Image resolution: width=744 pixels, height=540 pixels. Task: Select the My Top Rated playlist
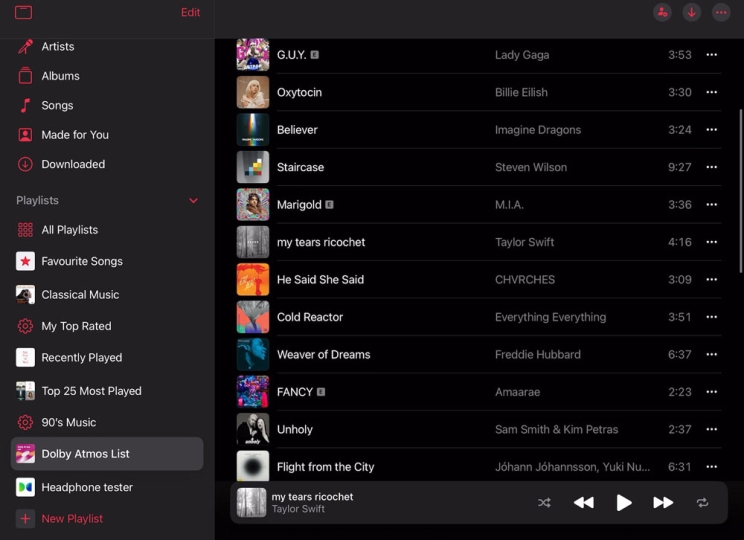click(x=107, y=326)
